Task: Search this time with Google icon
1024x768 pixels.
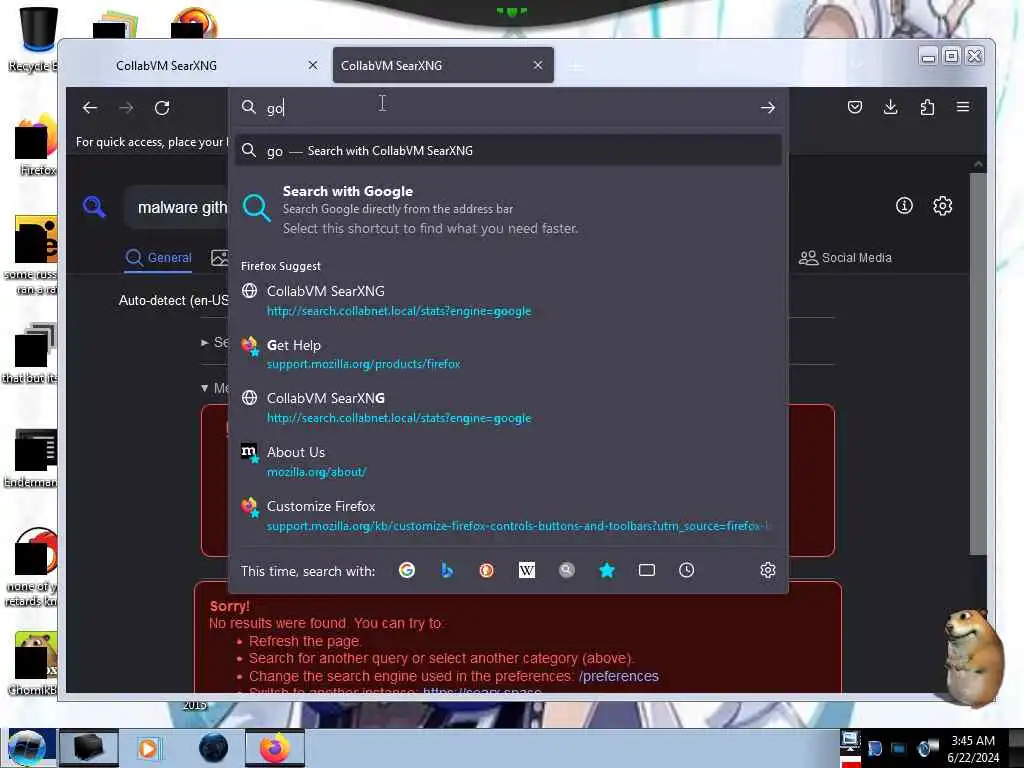Action: (407, 570)
